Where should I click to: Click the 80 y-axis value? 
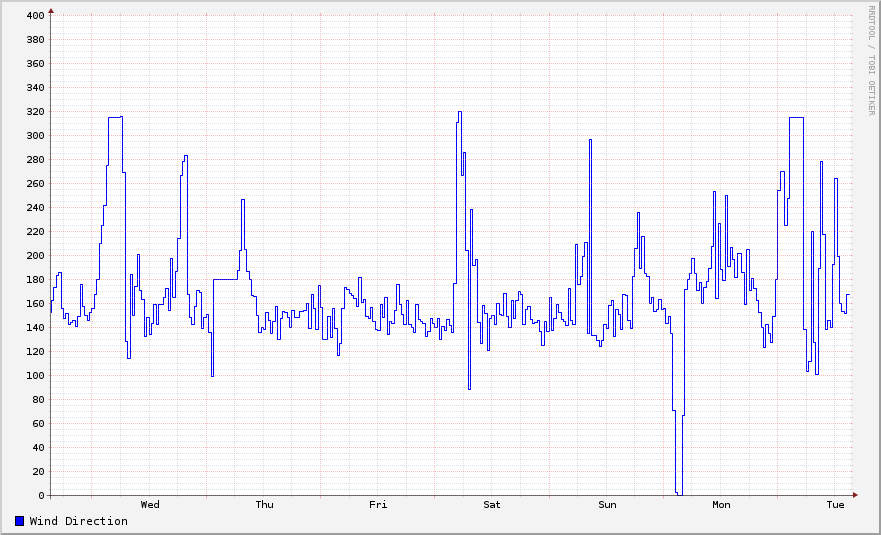point(38,400)
